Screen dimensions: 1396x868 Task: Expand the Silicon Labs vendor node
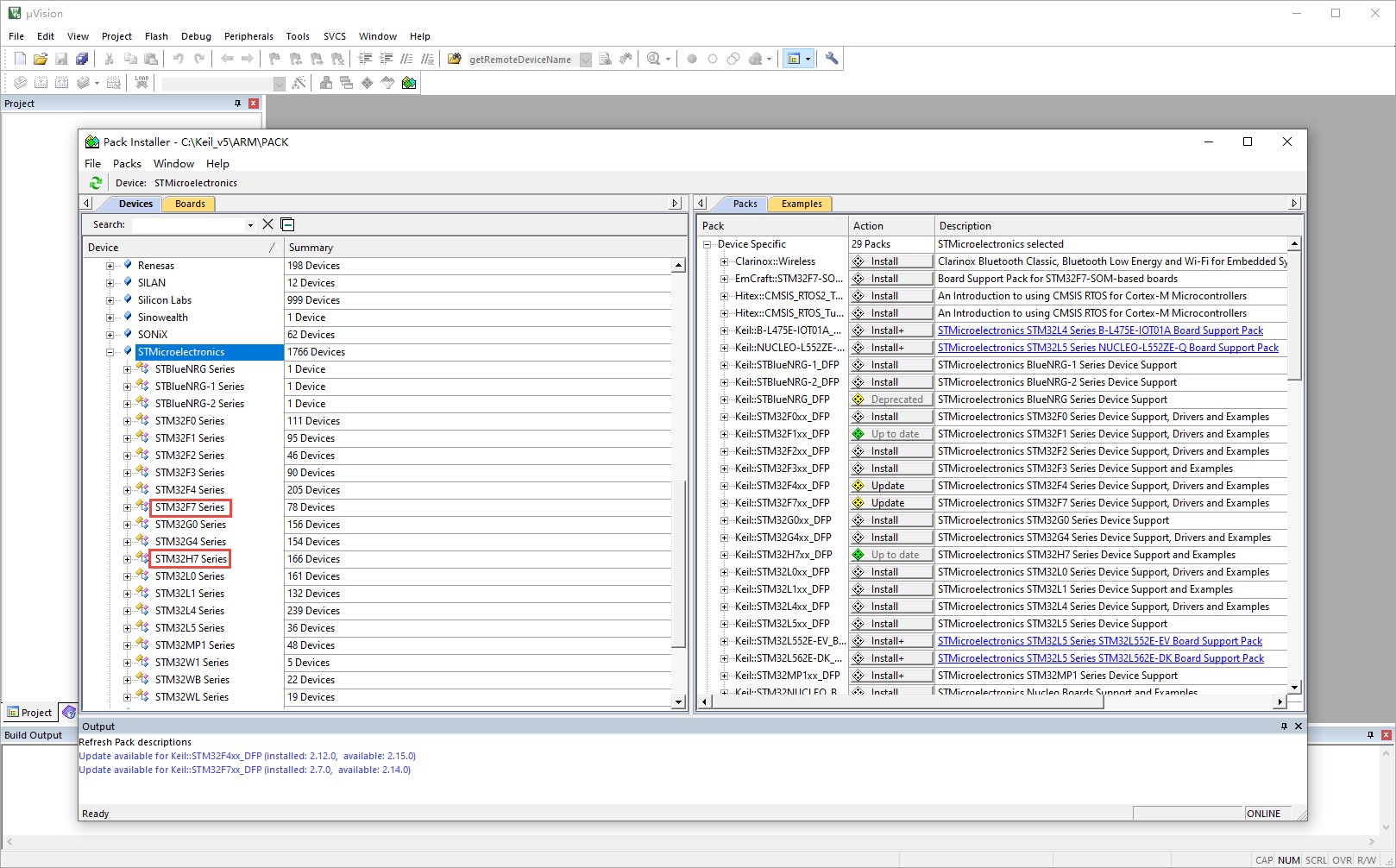(x=110, y=300)
